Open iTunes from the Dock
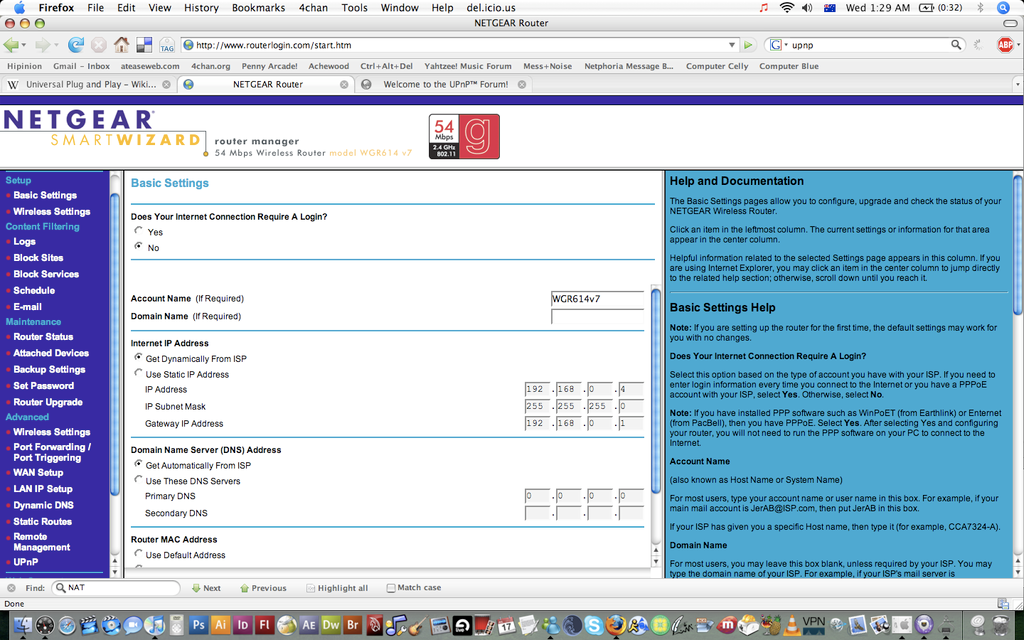The width and height of the screenshot is (1024, 640). (155, 625)
